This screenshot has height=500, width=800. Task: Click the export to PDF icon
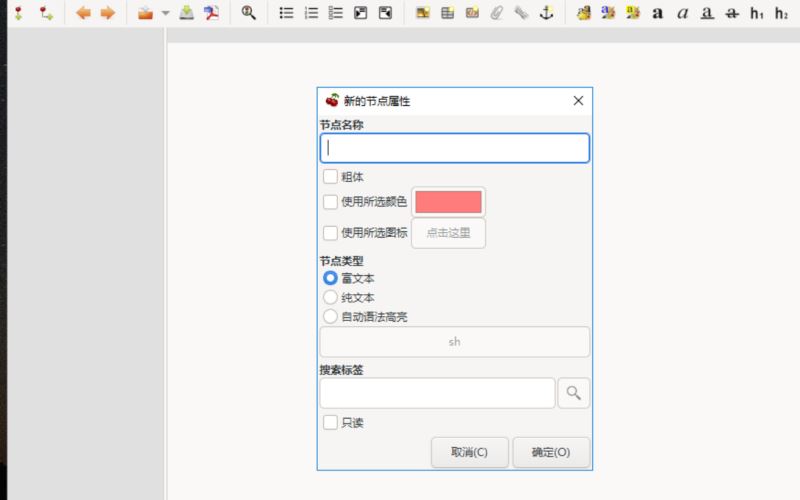click(x=211, y=13)
